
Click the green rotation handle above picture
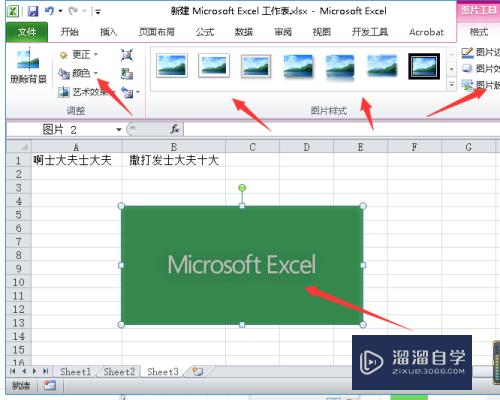[x=242, y=188]
